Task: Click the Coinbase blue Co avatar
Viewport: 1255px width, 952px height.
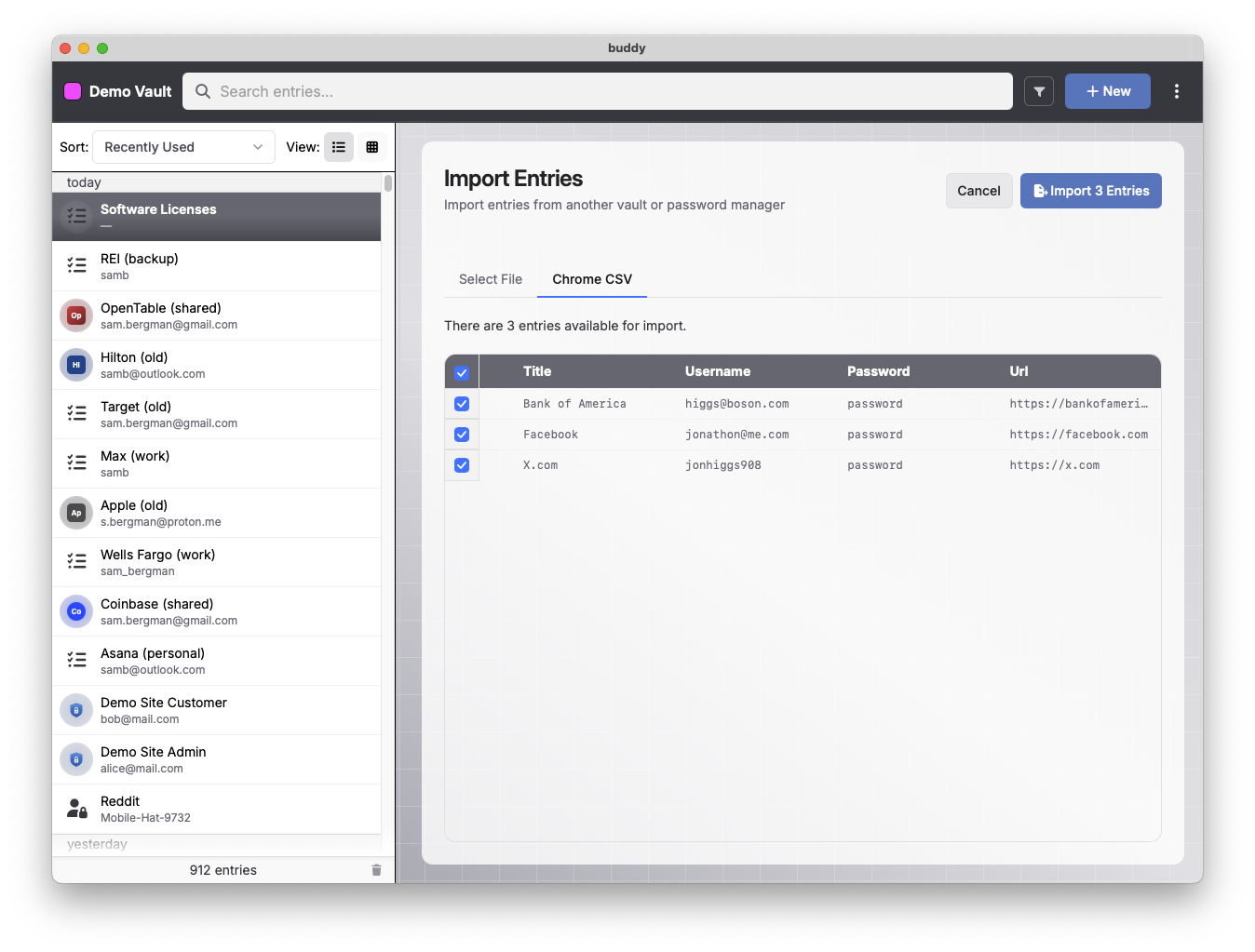Action: [76, 611]
